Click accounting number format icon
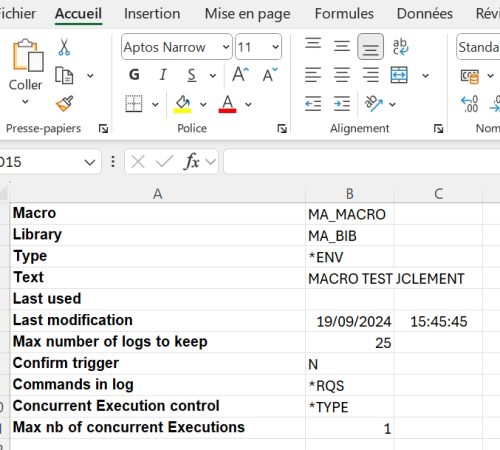The image size is (500, 450). click(470, 76)
